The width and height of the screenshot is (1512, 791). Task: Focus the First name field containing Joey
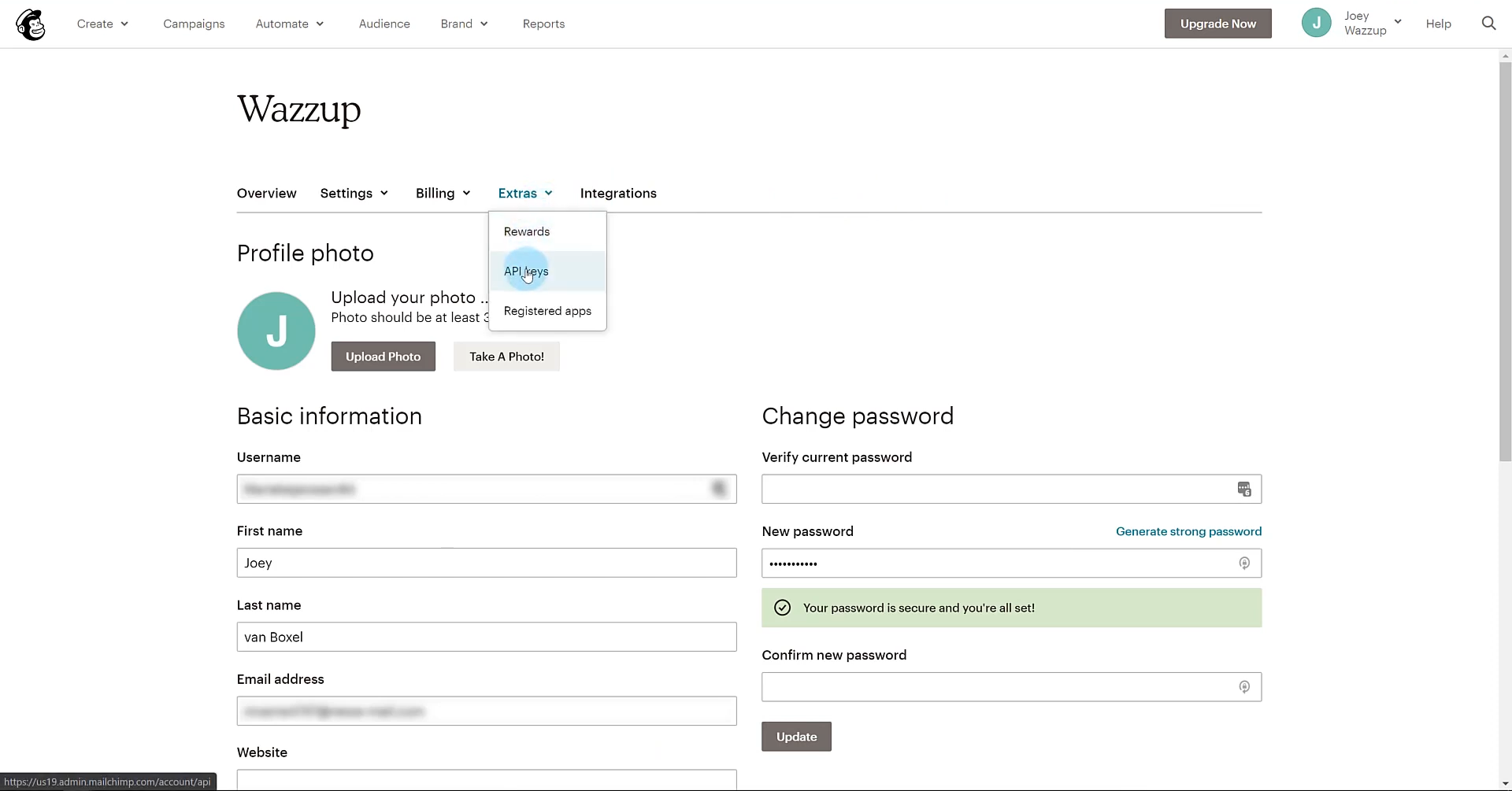[487, 564]
